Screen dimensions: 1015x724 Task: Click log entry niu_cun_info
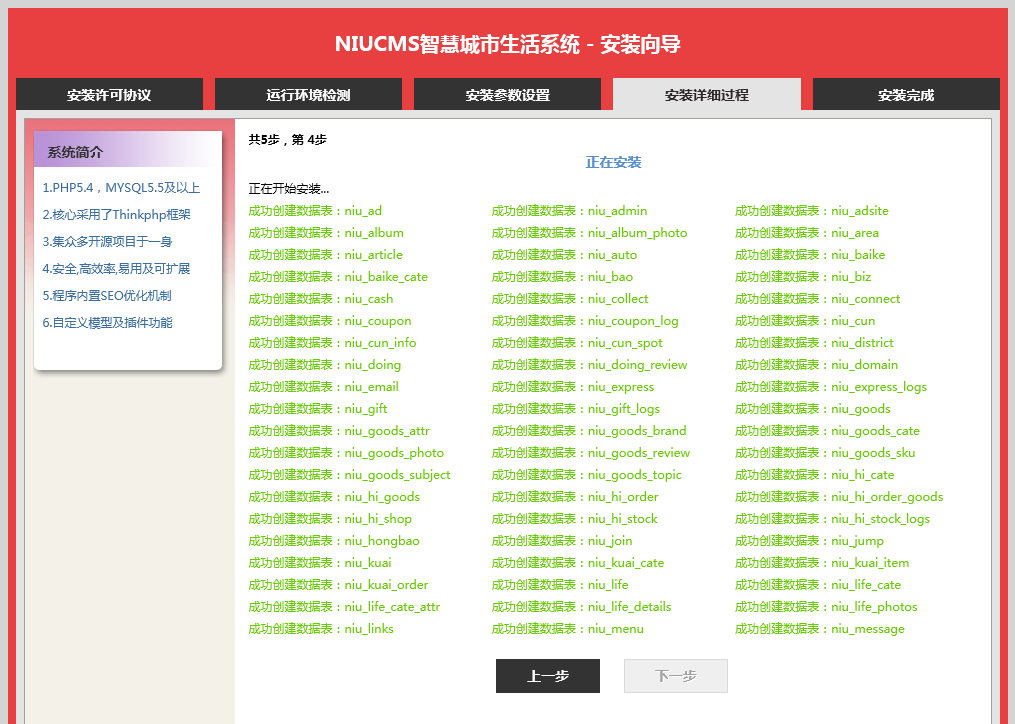[332, 343]
